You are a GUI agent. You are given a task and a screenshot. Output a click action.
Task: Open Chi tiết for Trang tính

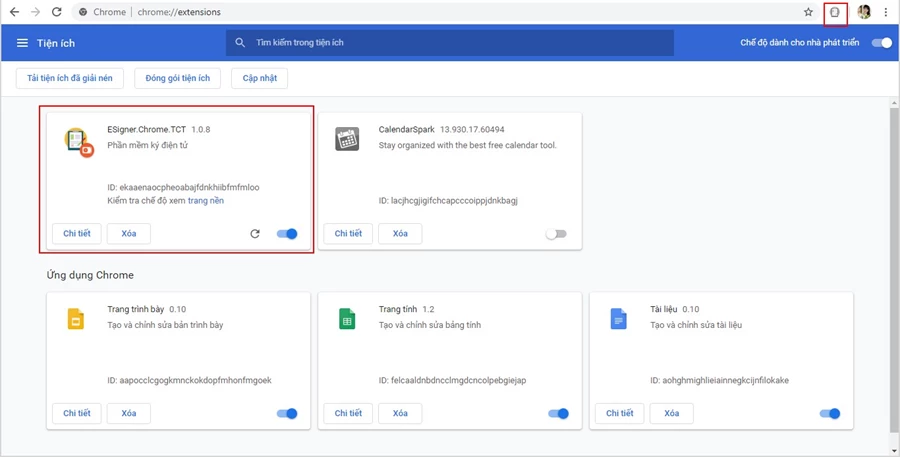click(348, 413)
